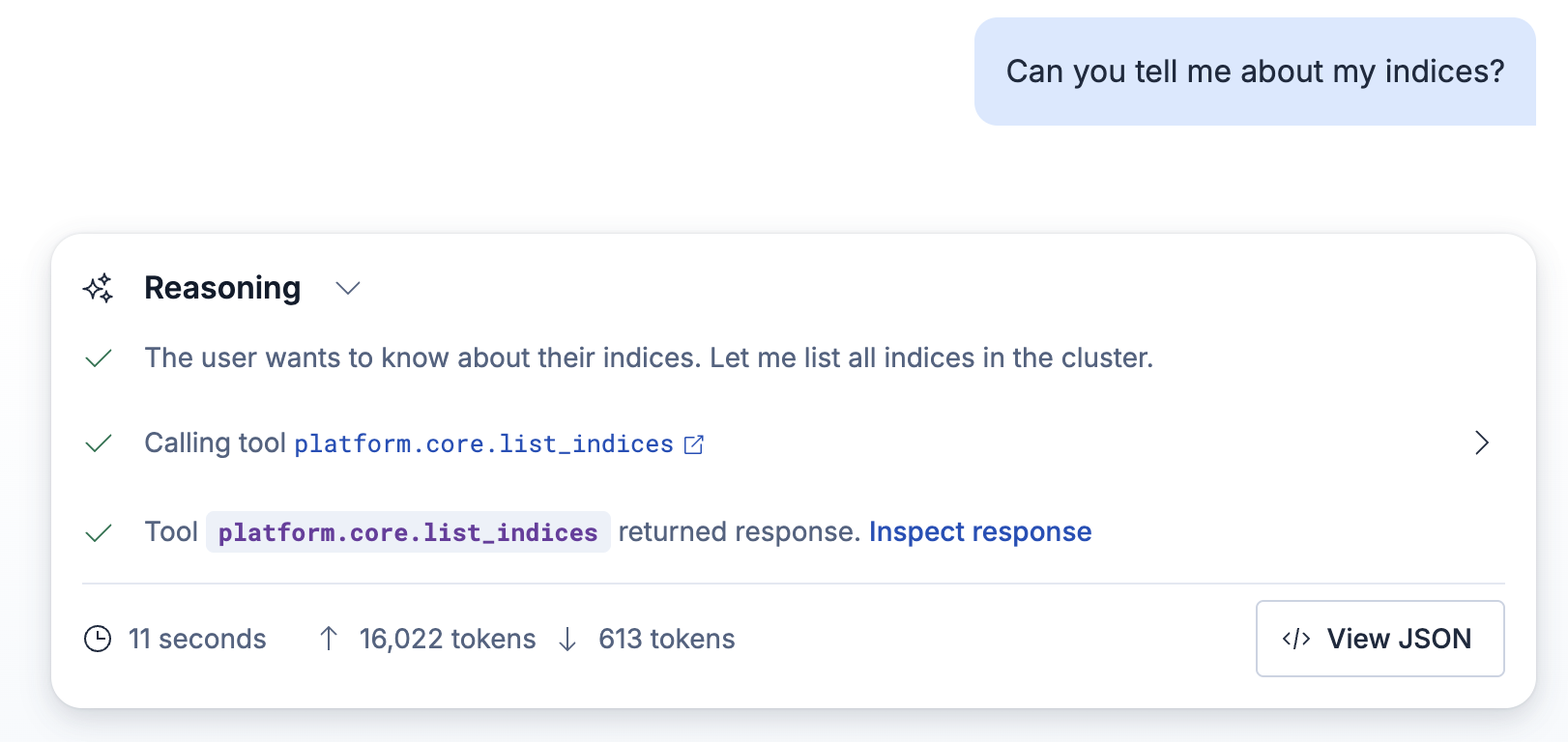This screenshot has width=1568, height=742.
Task: Click the Reasoning heading
Action: (222, 288)
